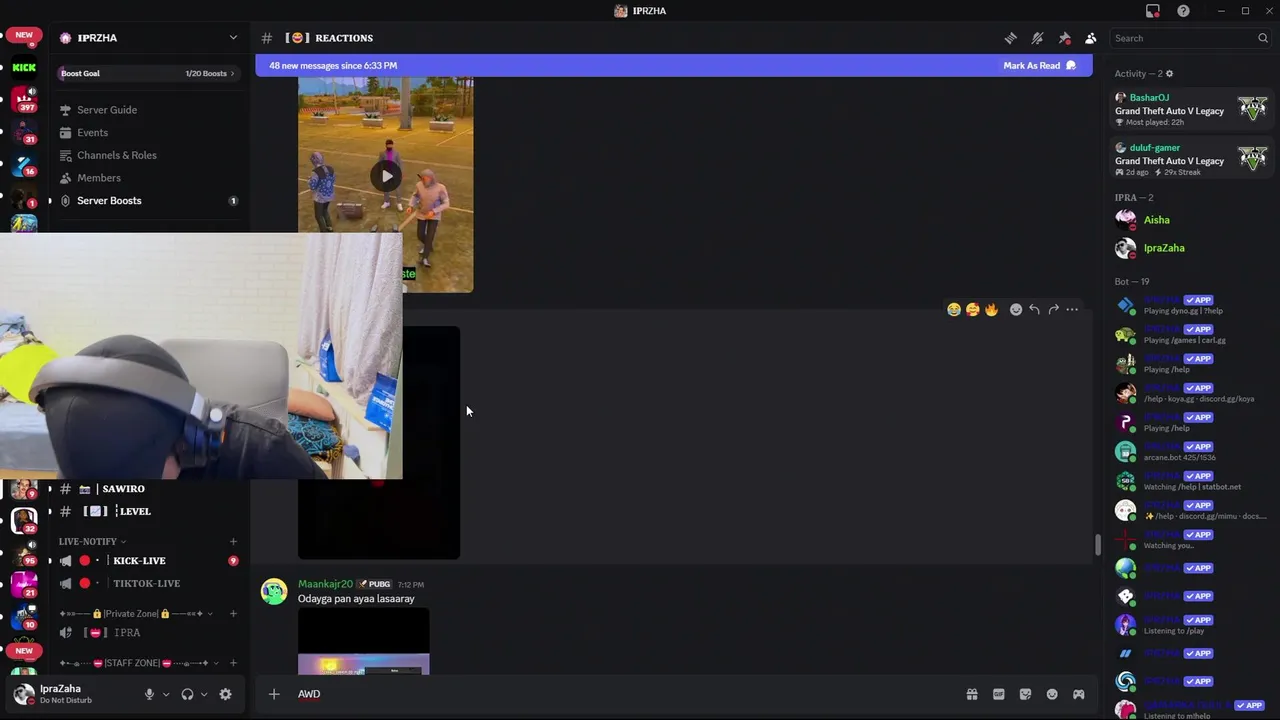Open the inbox icon in title bar

(1153, 11)
